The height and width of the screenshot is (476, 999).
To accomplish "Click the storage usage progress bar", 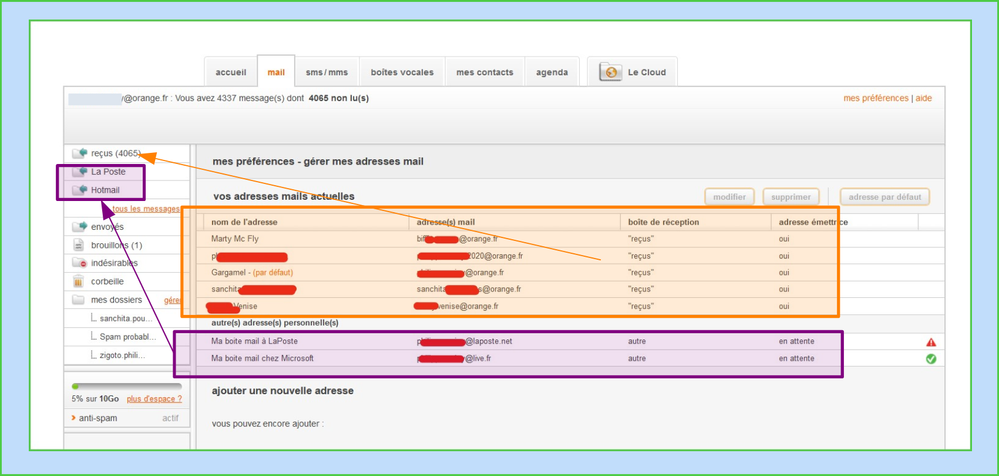I will coord(127,386).
